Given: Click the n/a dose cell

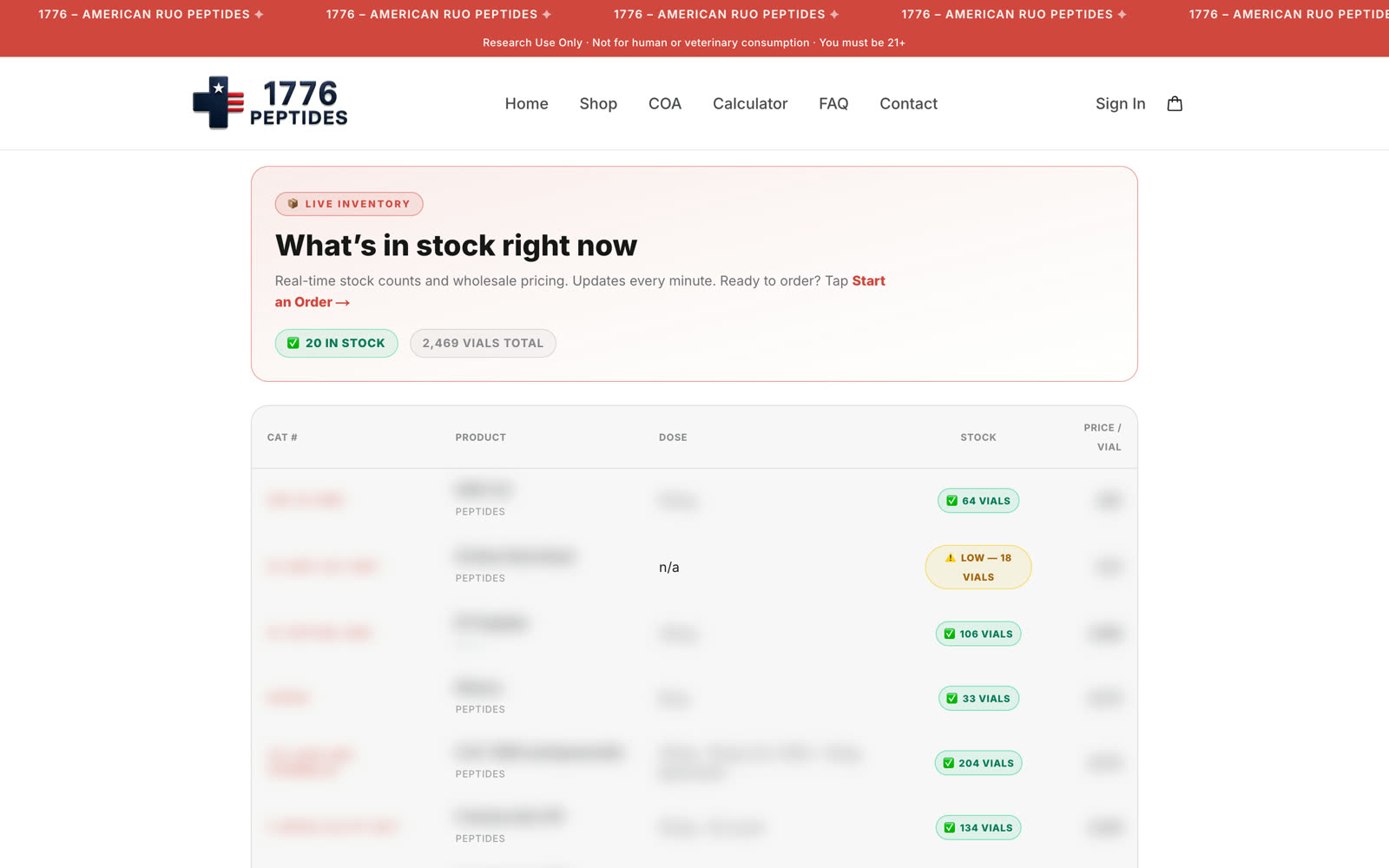Looking at the screenshot, I should point(668,568).
